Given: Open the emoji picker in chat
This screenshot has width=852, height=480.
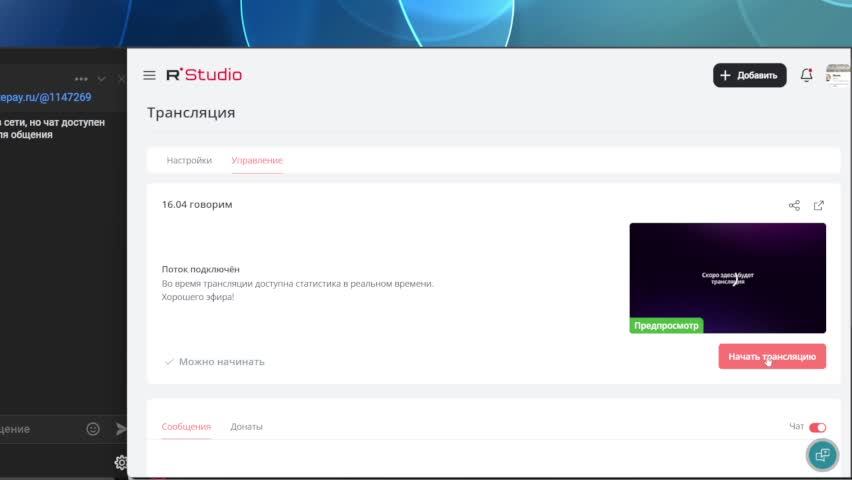Looking at the screenshot, I should point(93,429).
